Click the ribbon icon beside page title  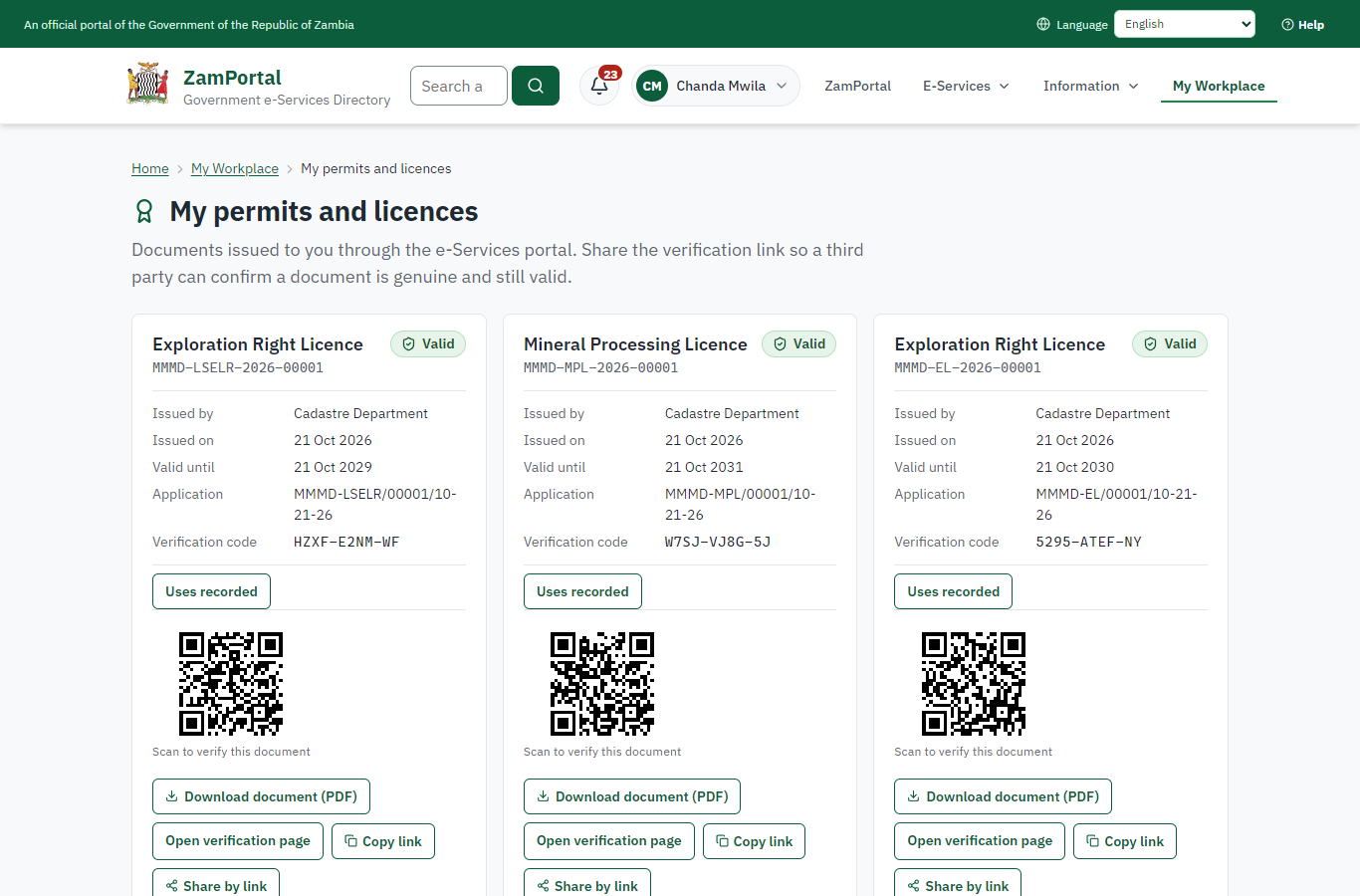(144, 211)
